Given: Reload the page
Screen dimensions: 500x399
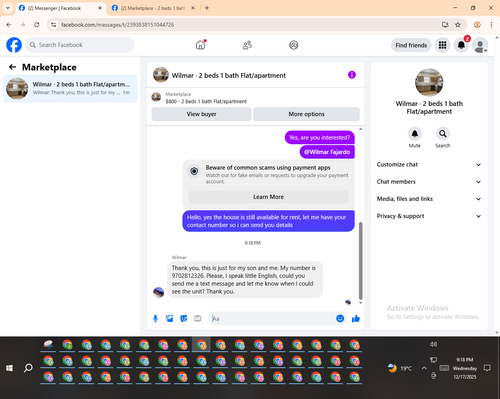Looking at the screenshot, I should [37, 25].
